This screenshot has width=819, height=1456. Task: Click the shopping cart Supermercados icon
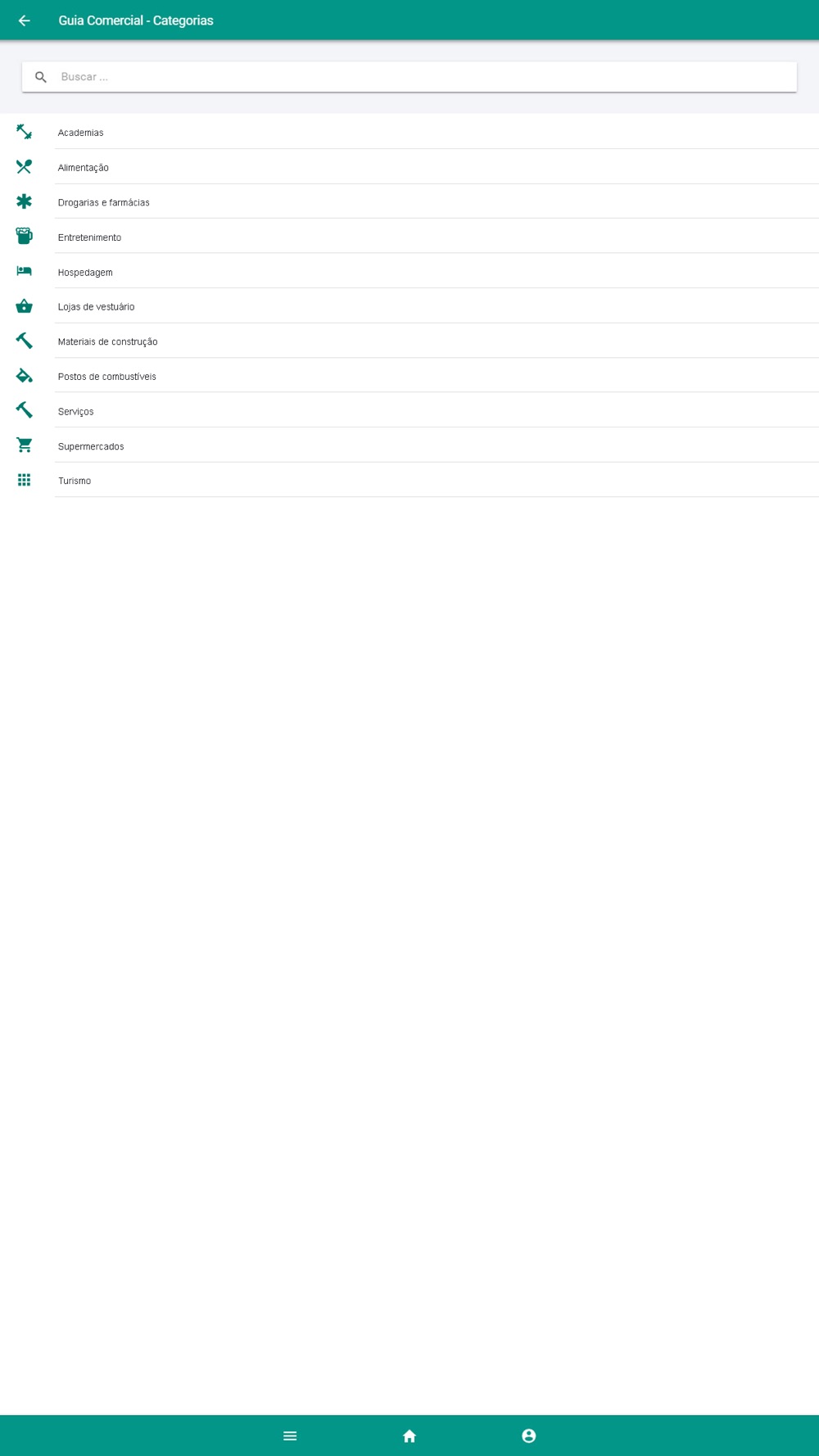pyautogui.click(x=25, y=445)
